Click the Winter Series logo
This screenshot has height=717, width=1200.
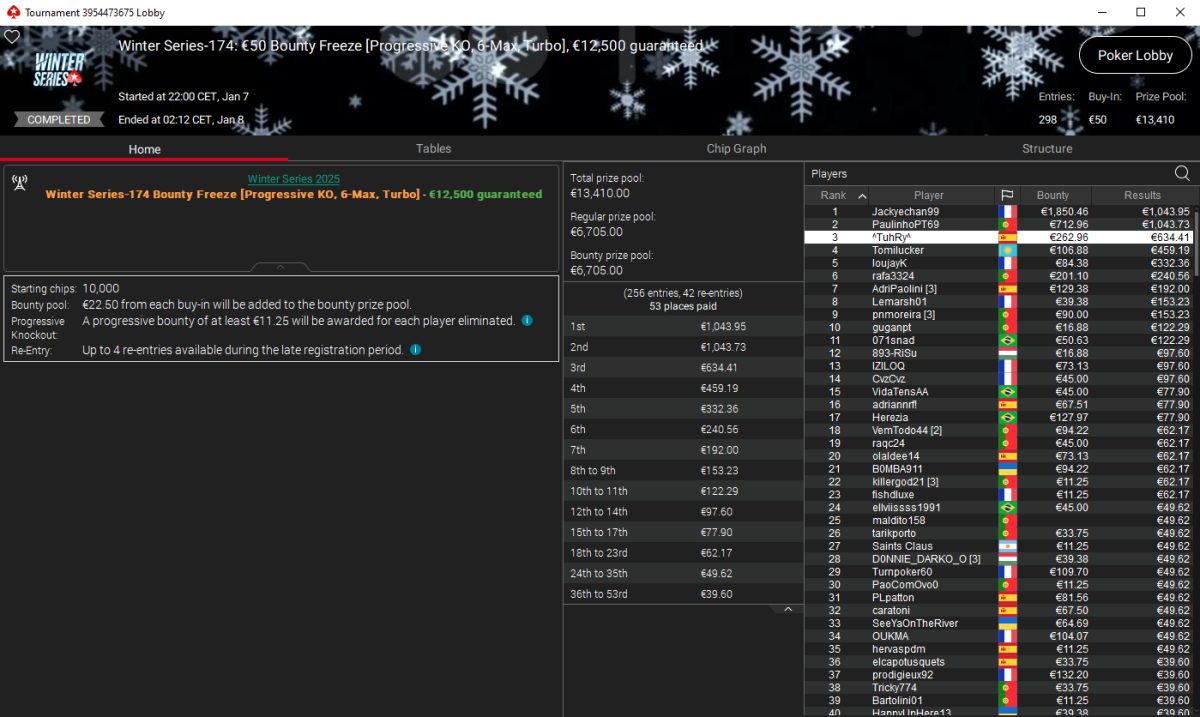[x=60, y=69]
